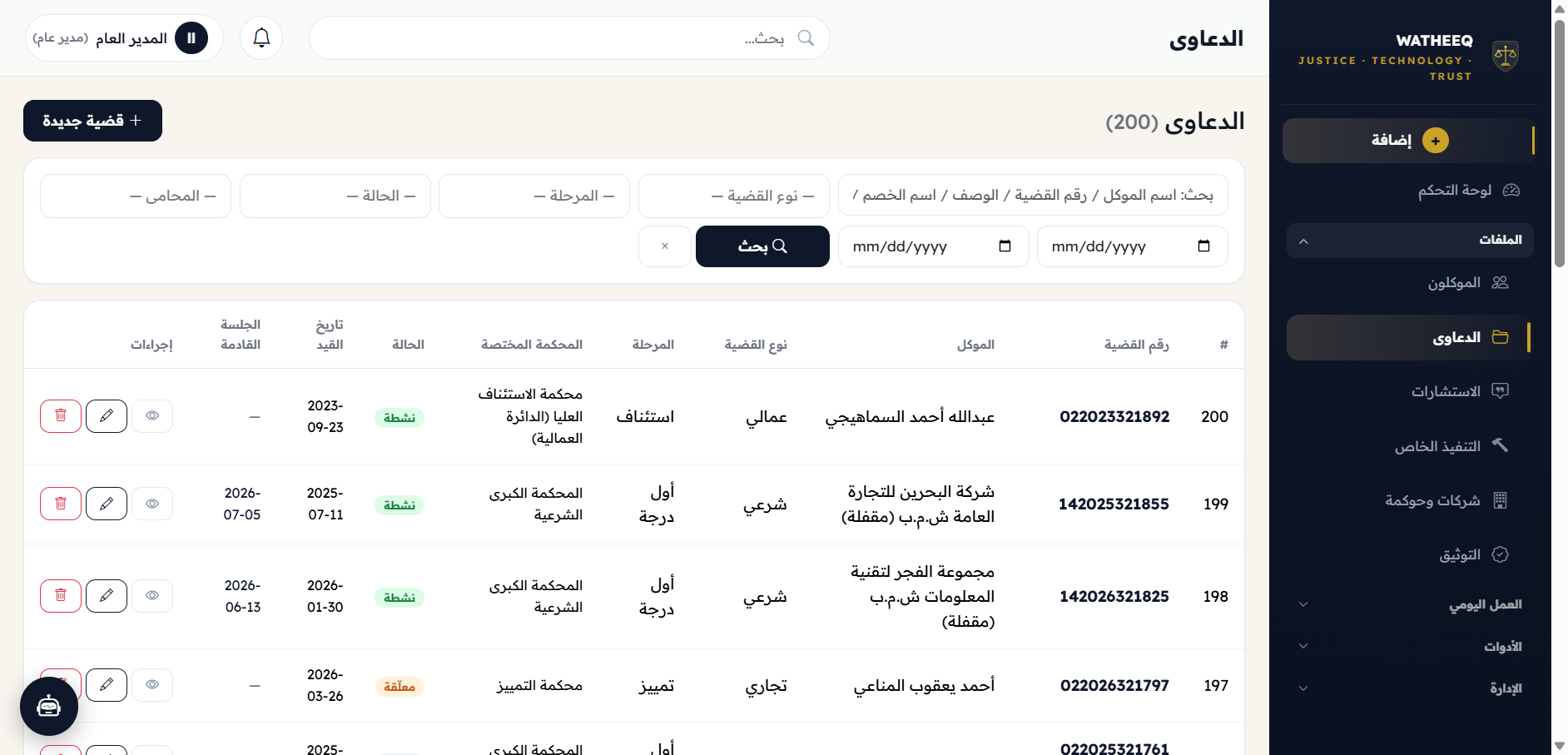Click the search magnifier icon in top bar

point(806,37)
